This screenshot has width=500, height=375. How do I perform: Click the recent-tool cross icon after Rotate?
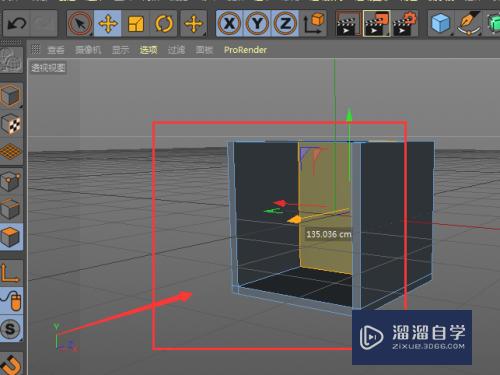point(194,23)
